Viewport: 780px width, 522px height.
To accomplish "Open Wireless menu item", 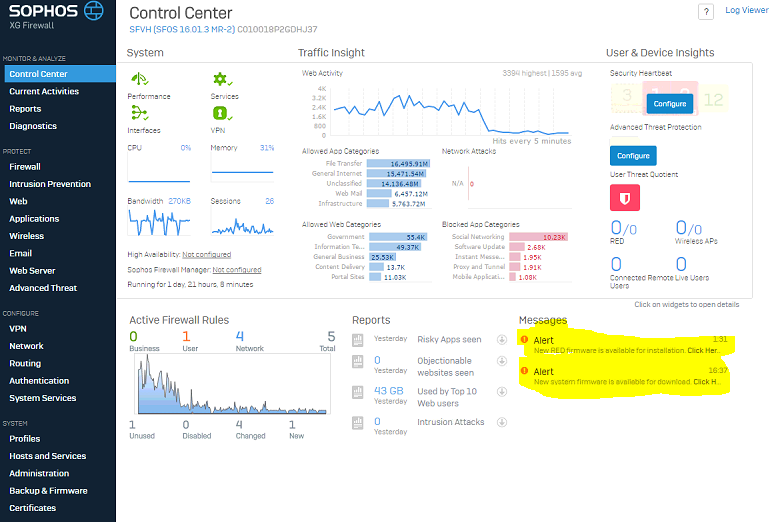I will [x=26, y=236].
